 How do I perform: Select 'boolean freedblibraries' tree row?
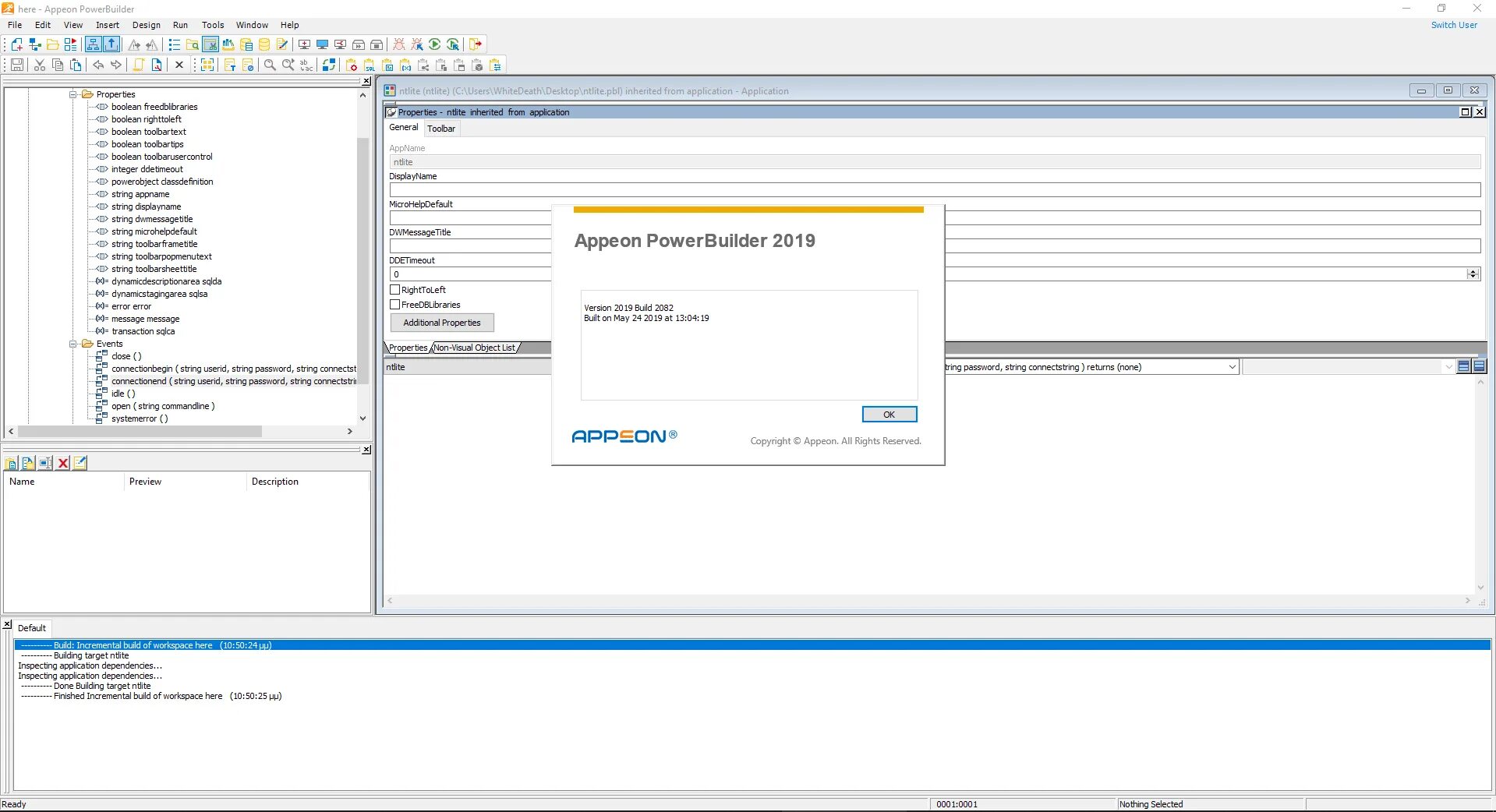coord(154,107)
